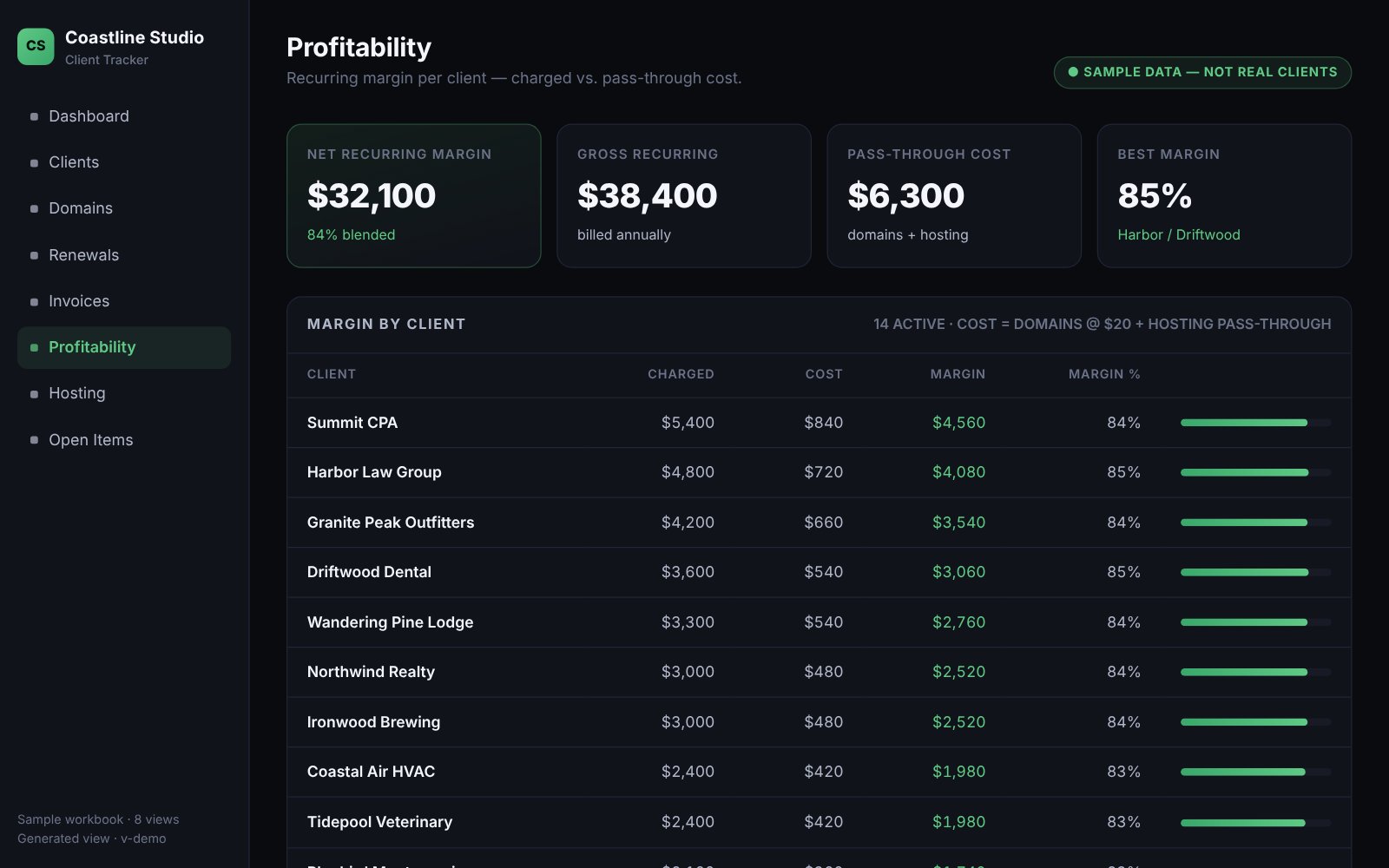
Task: Select the Gross Recurring card
Action: pyautogui.click(x=684, y=195)
